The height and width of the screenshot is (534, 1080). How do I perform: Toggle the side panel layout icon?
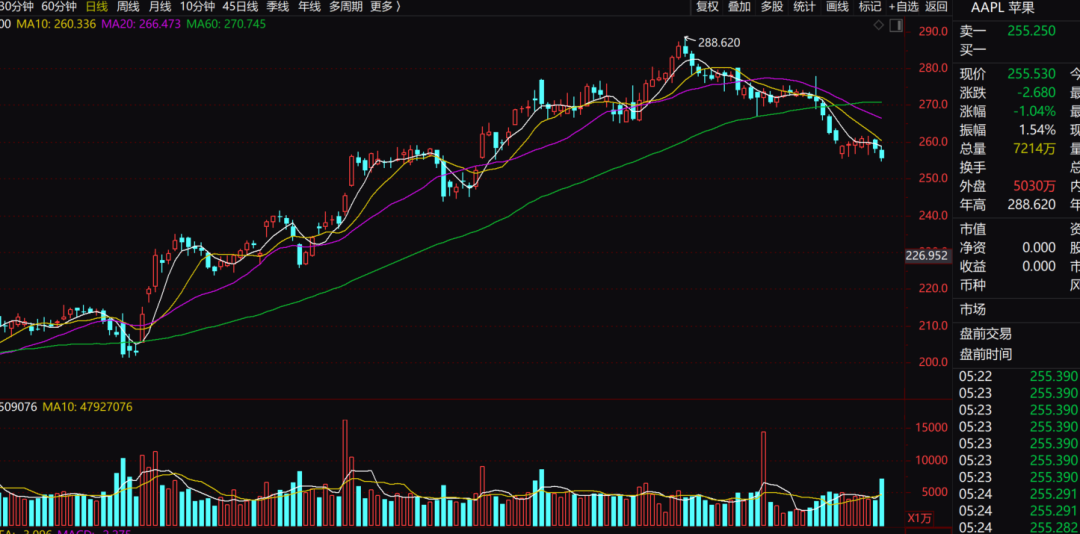(895, 25)
